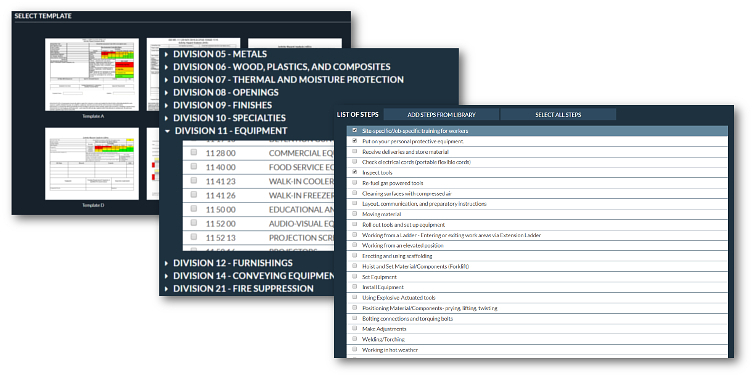Check the 11 41 26 Walk-In Freezer checkbox
The width and height of the screenshot is (753, 377).
tap(194, 195)
